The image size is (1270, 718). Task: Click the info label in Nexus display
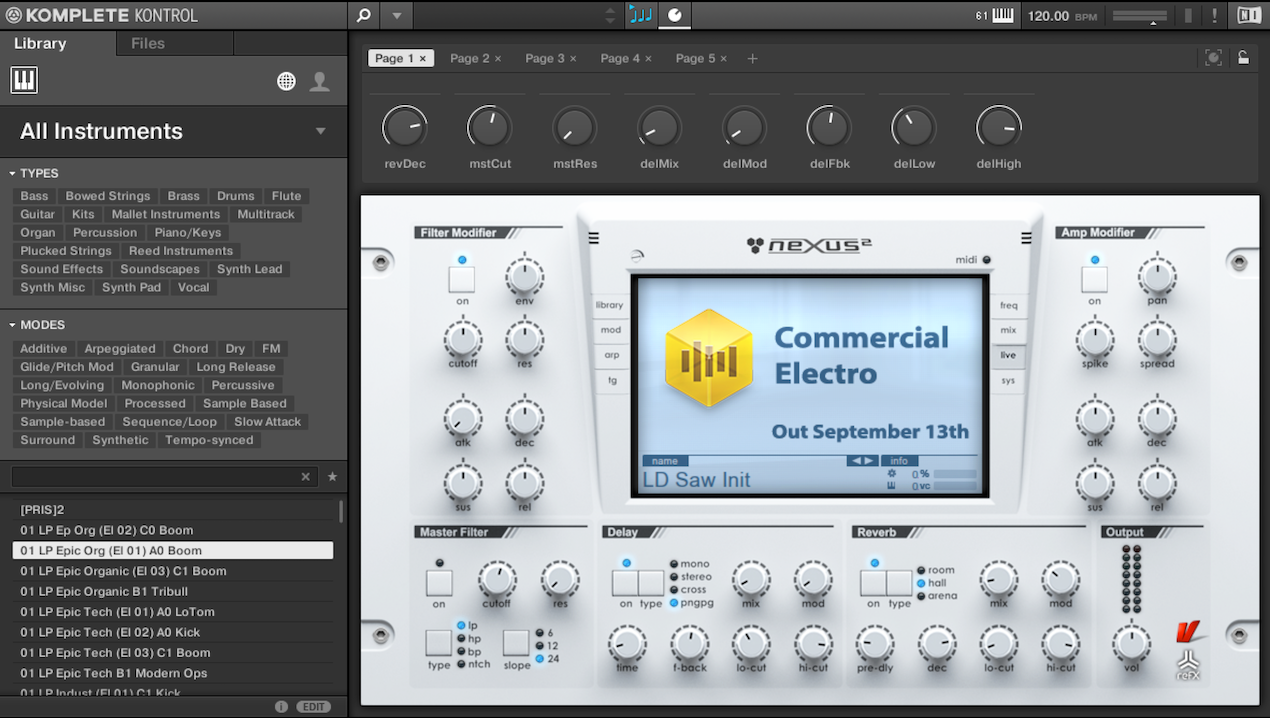[898, 461]
